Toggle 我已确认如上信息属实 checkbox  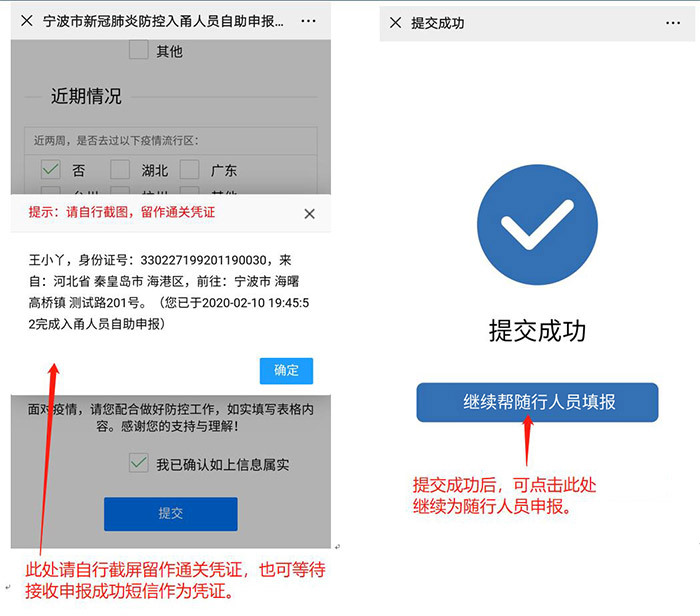coord(139,463)
